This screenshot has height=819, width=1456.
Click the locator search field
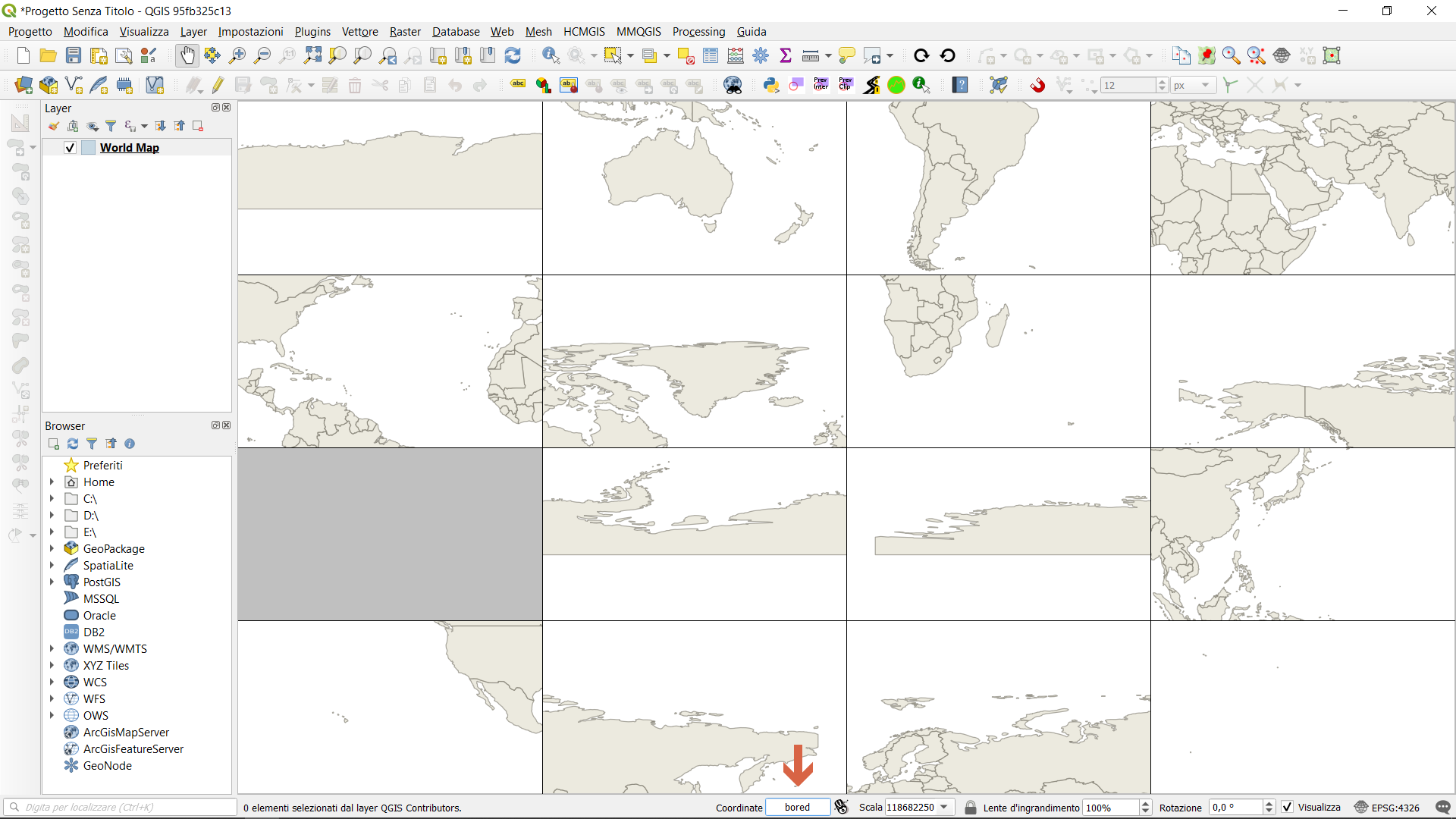point(121,807)
